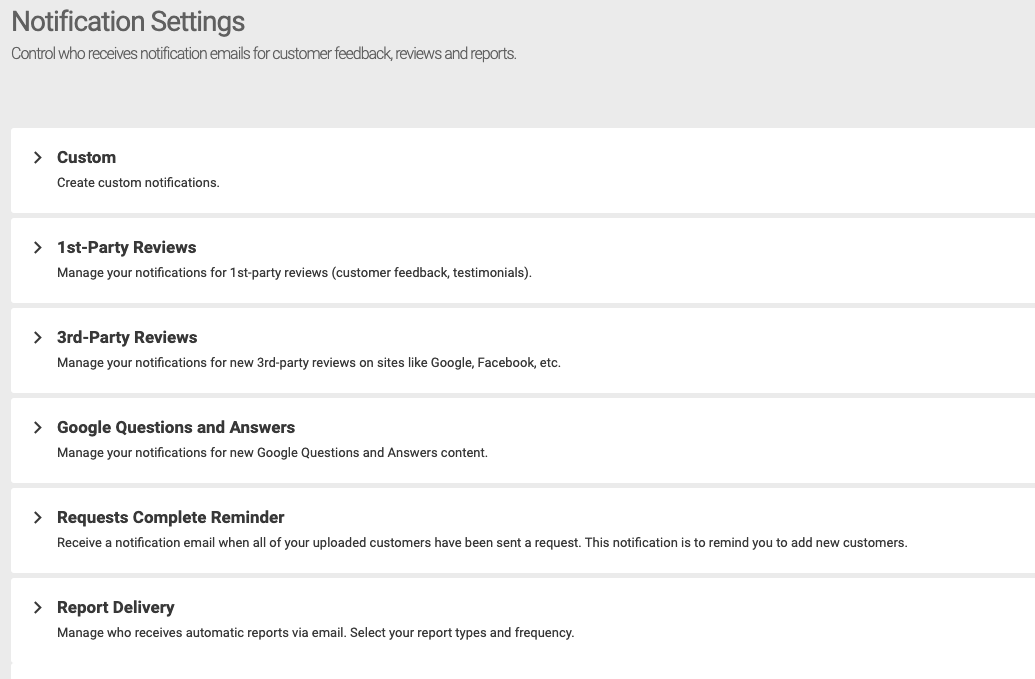Select Custom from the notification settings list
Image resolution: width=1035 pixels, height=679 pixels.
pyautogui.click(x=86, y=157)
